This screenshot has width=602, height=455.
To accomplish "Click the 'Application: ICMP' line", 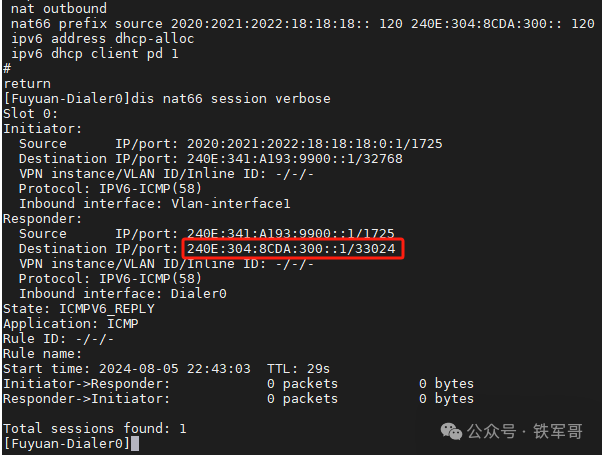I will pos(71,324).
